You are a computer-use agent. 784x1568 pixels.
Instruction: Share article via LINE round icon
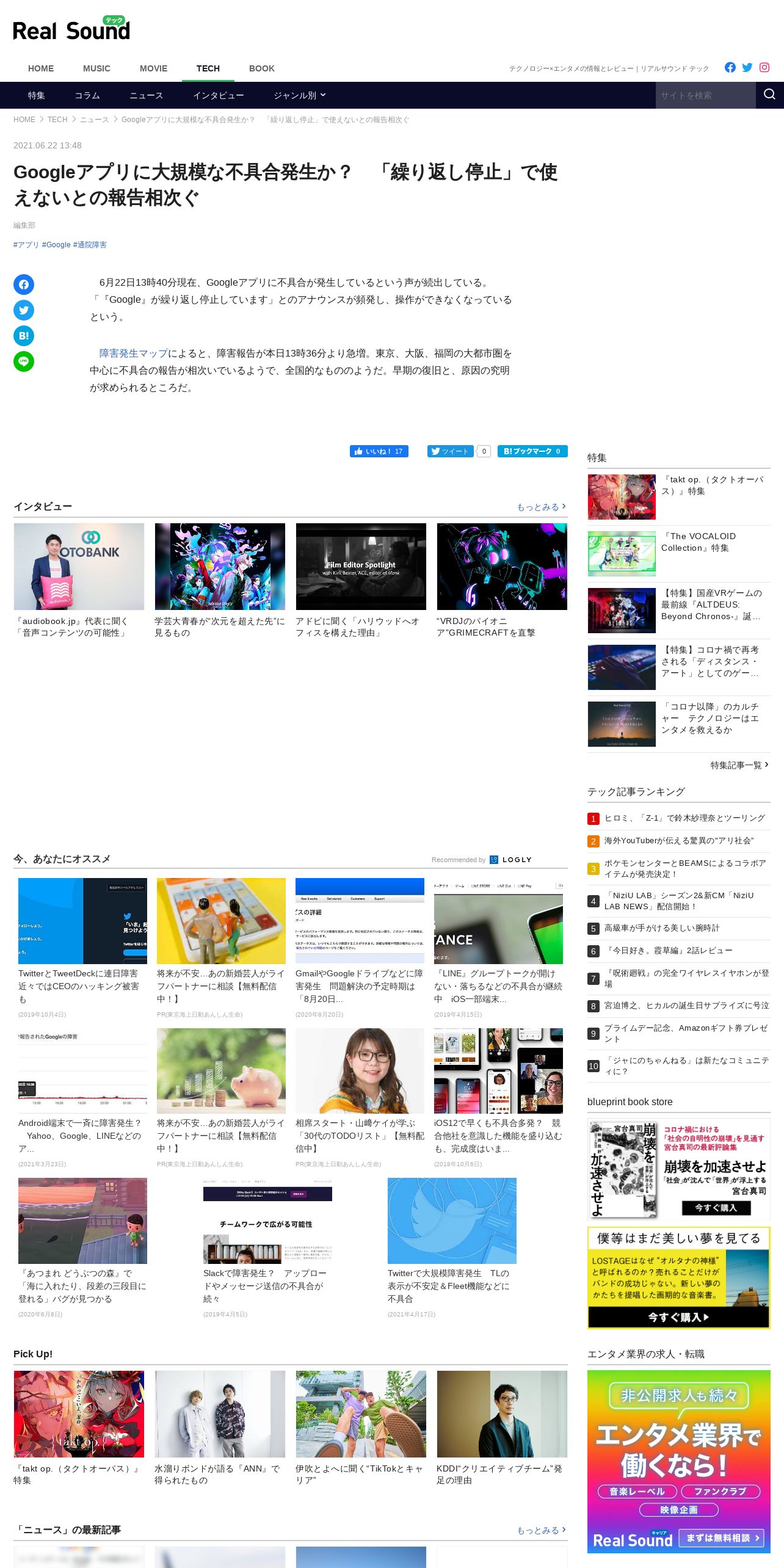[x=24, y=361]
